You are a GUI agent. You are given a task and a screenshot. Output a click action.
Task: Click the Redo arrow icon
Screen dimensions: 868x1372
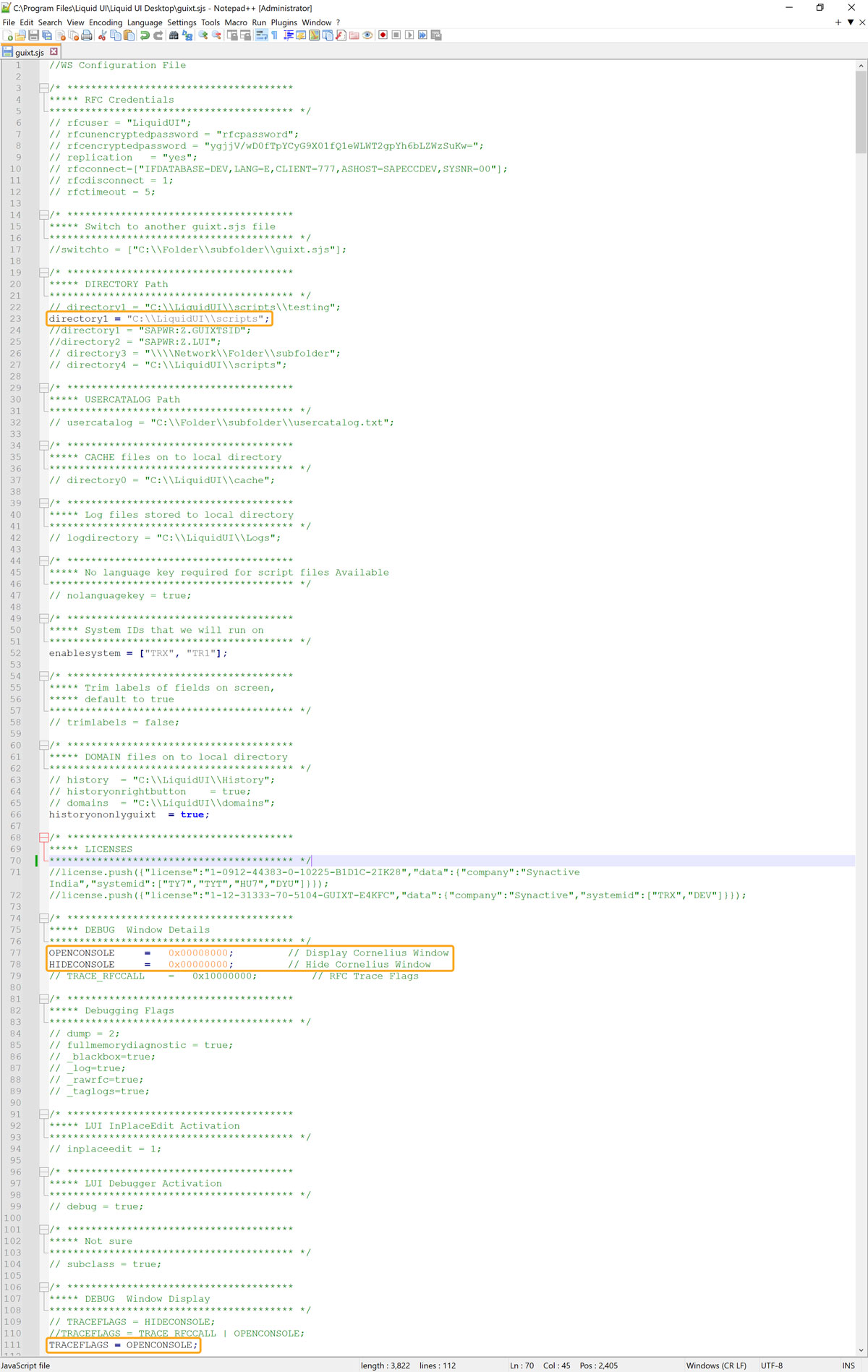[158, 35]
